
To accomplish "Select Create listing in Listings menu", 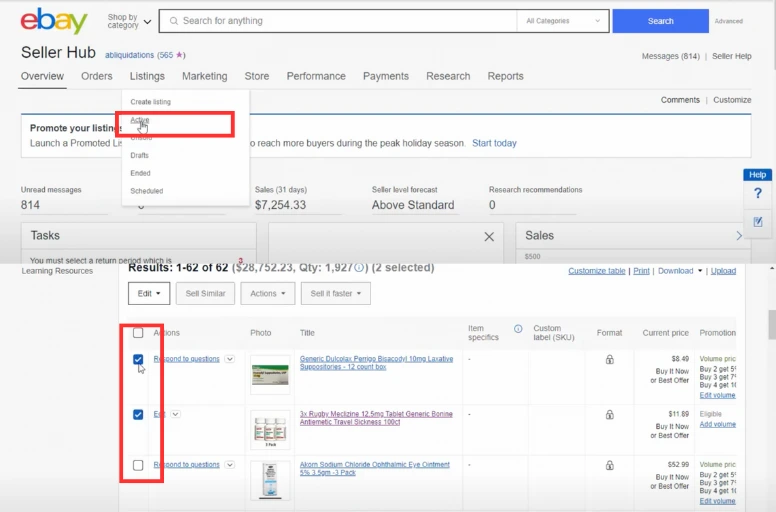I will point(150,102).
